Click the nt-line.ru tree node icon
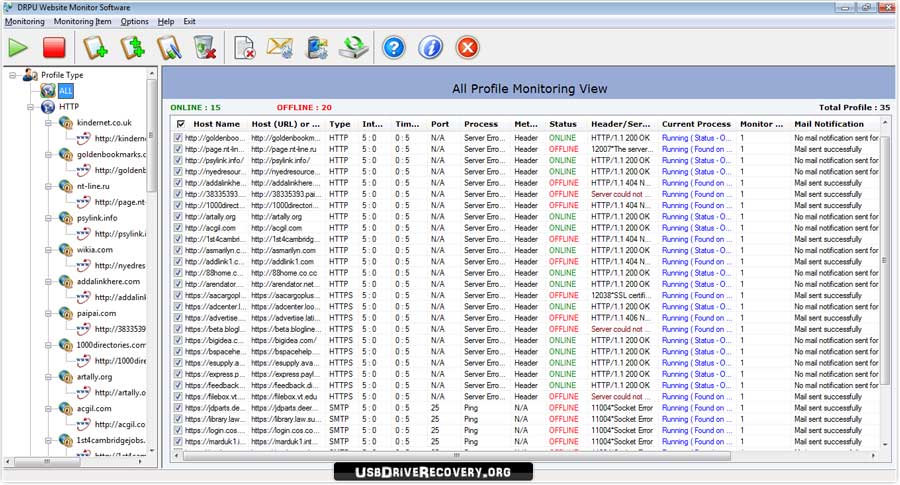The width and height of the screenshot is (900, 485). click(66, 186)
